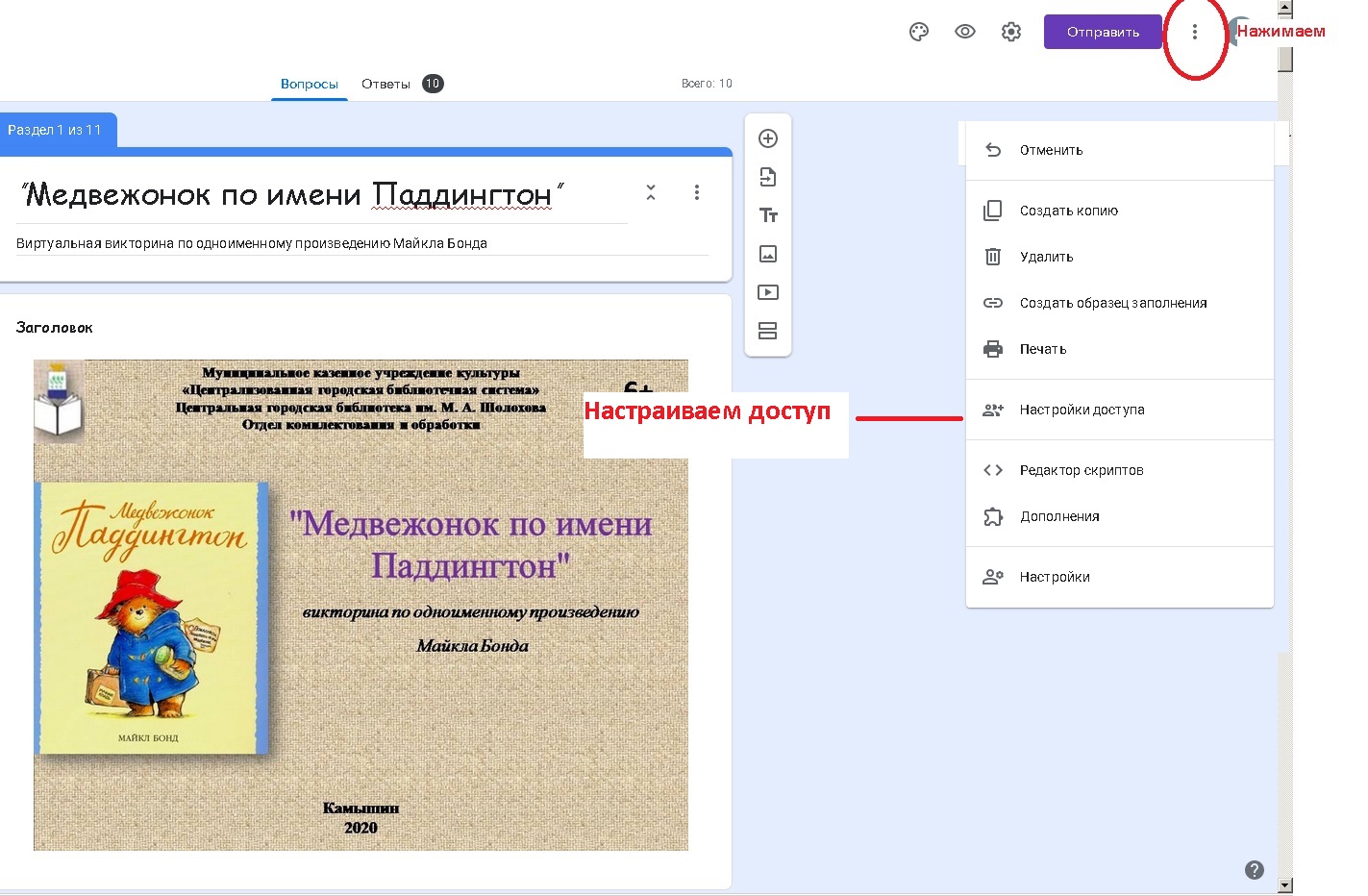Click the script editor code brackets icon

(x=993, y=470)
